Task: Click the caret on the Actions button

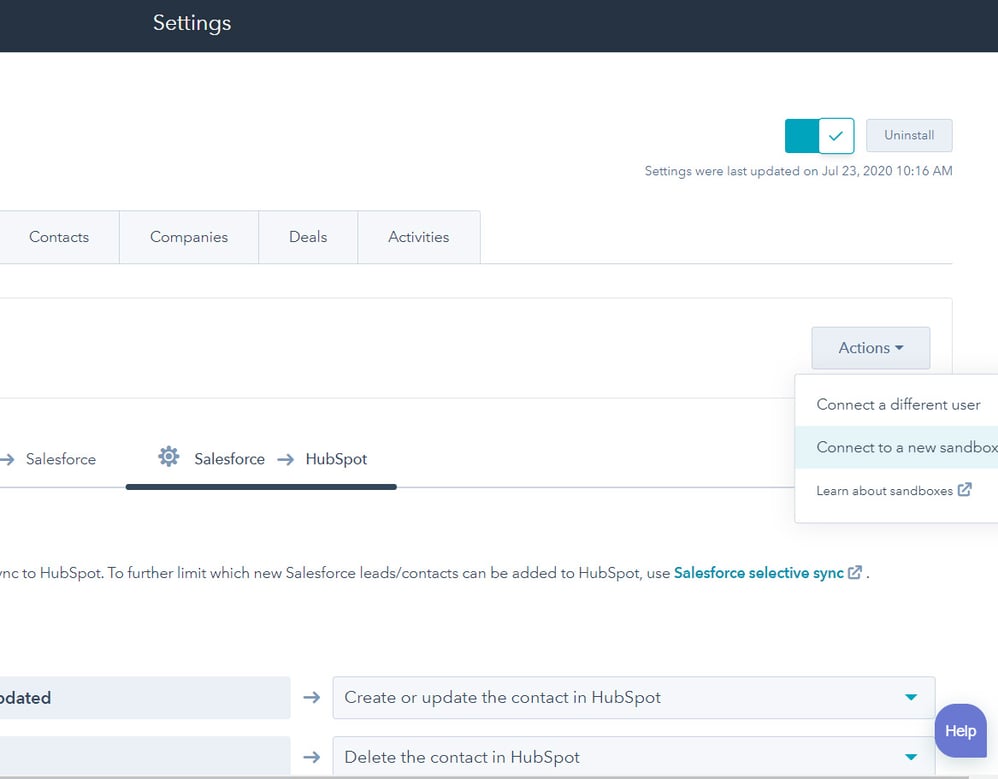Action: (x=897, y=348)
